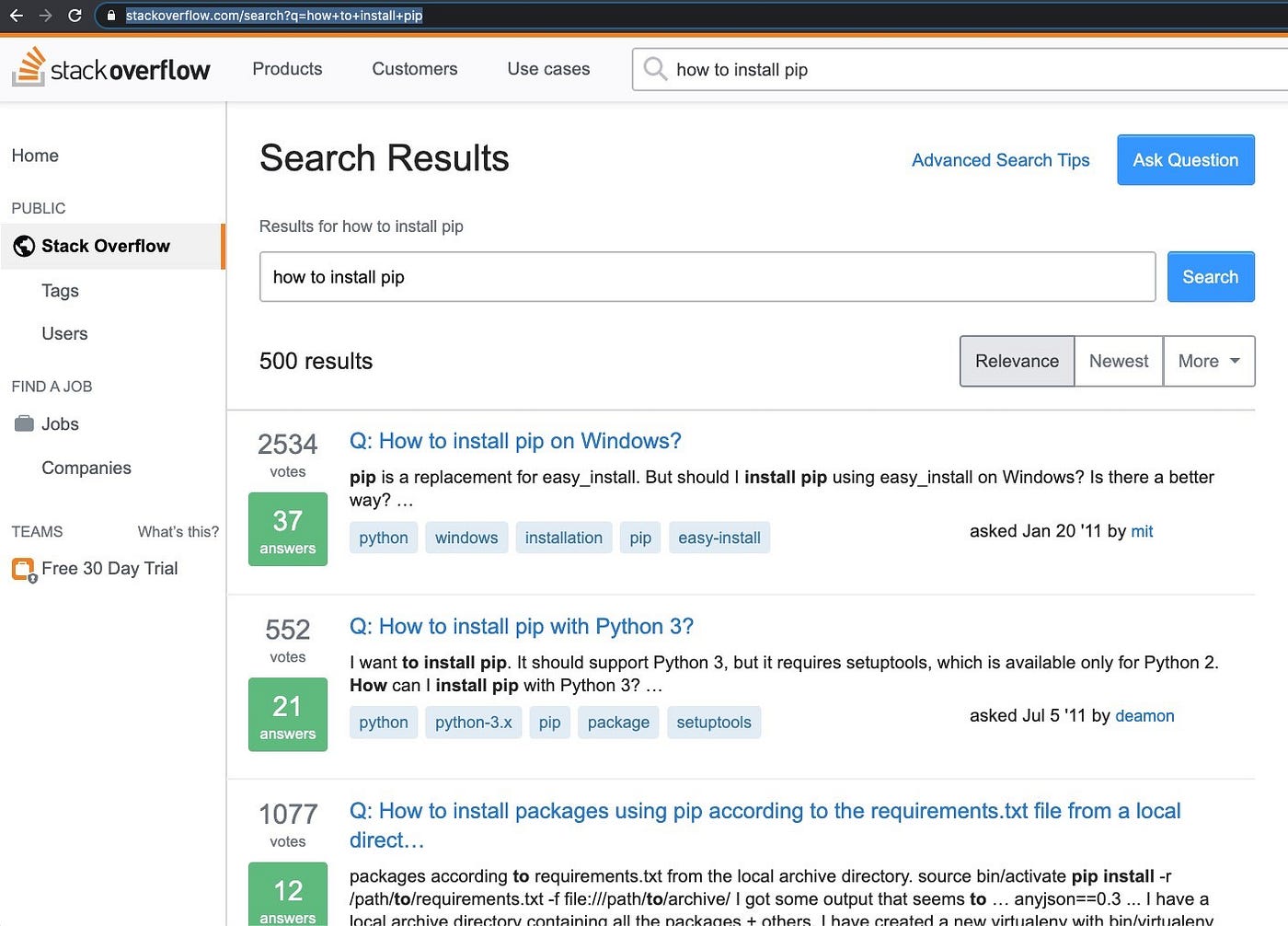The width and height of the screenshot is (1288, 926).
Task: Open Users in the sidebar
Action: pos(64,333)
